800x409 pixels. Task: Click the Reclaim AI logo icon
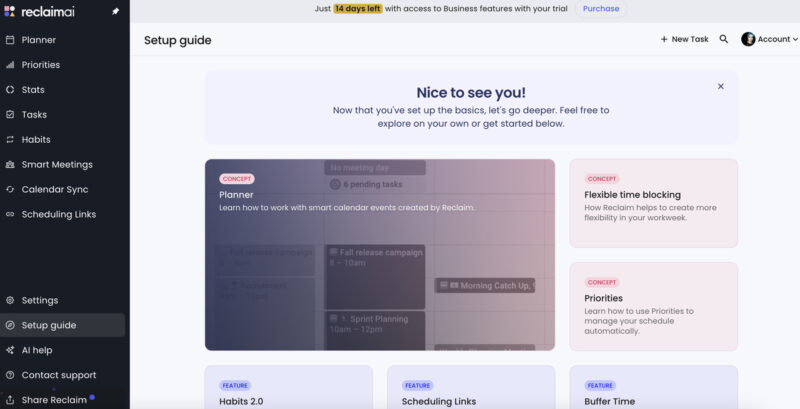[x=10, y=11]
